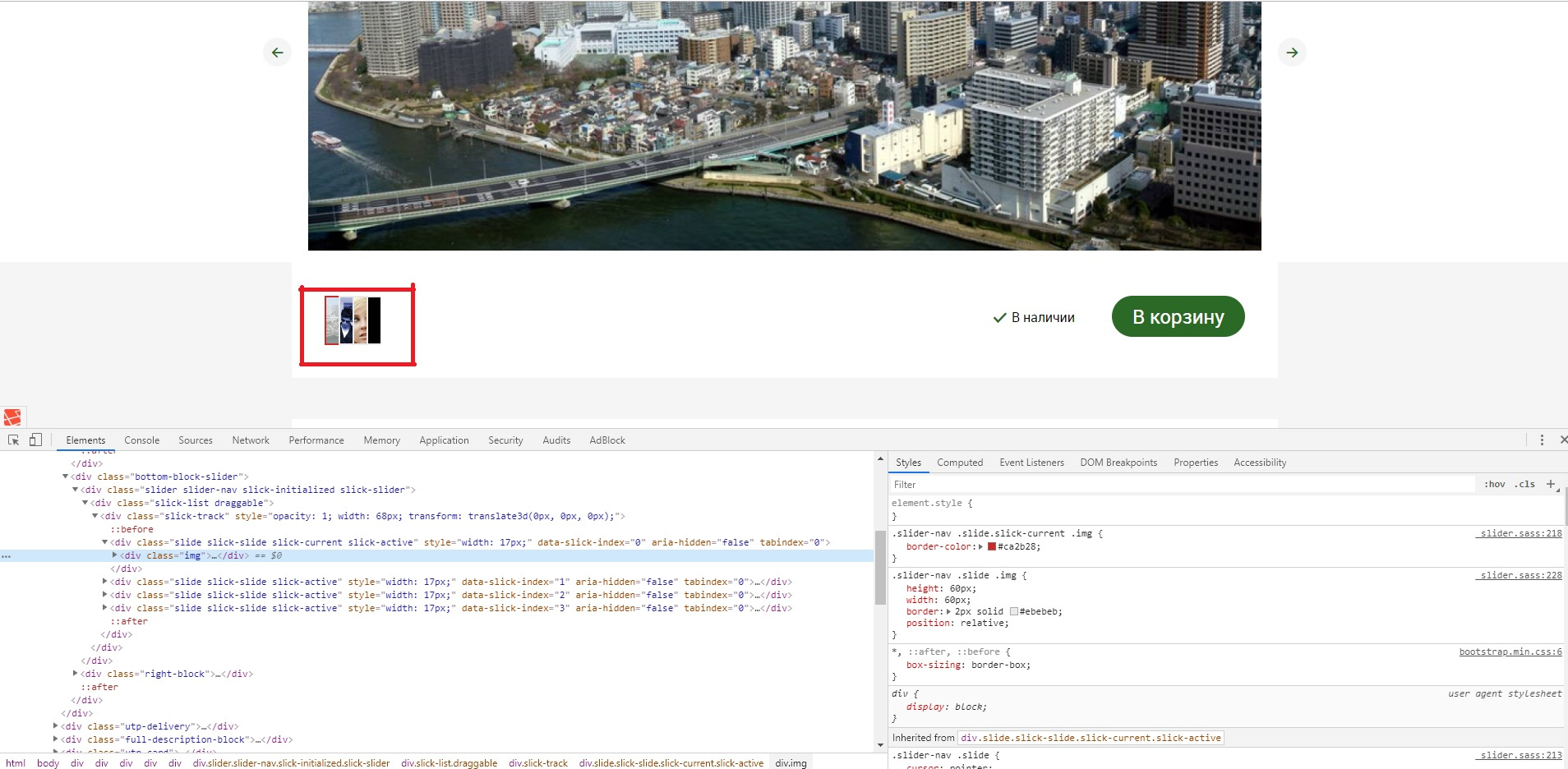Click the inherited-from div.slide selector link
Viewport: 1568px width, 769px height.
[1091, 738]
